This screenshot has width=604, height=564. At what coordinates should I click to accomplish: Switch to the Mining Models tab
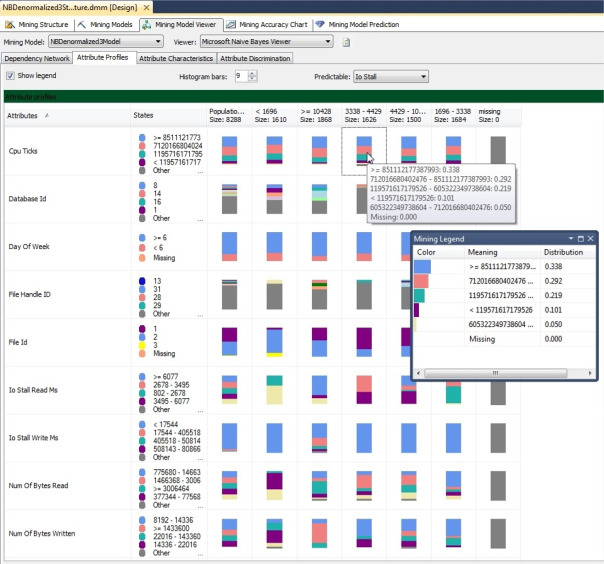tap(108, 23)
